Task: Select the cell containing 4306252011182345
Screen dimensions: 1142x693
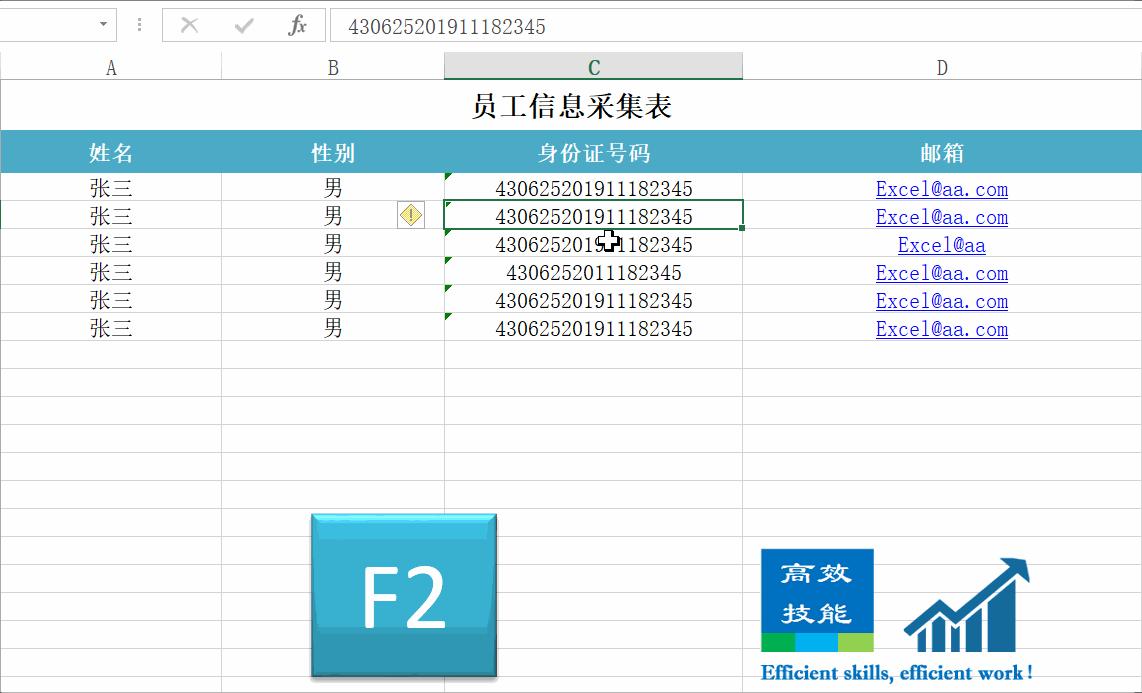Action: (x=593, y=273)
